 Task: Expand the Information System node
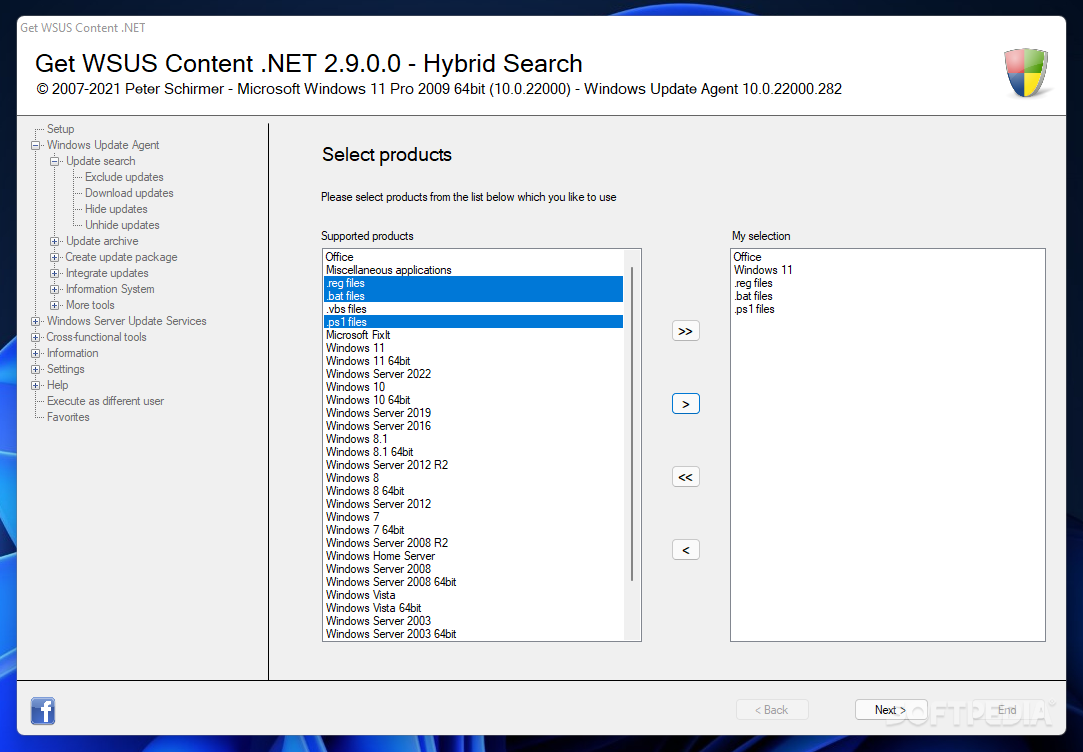(55, 289)
